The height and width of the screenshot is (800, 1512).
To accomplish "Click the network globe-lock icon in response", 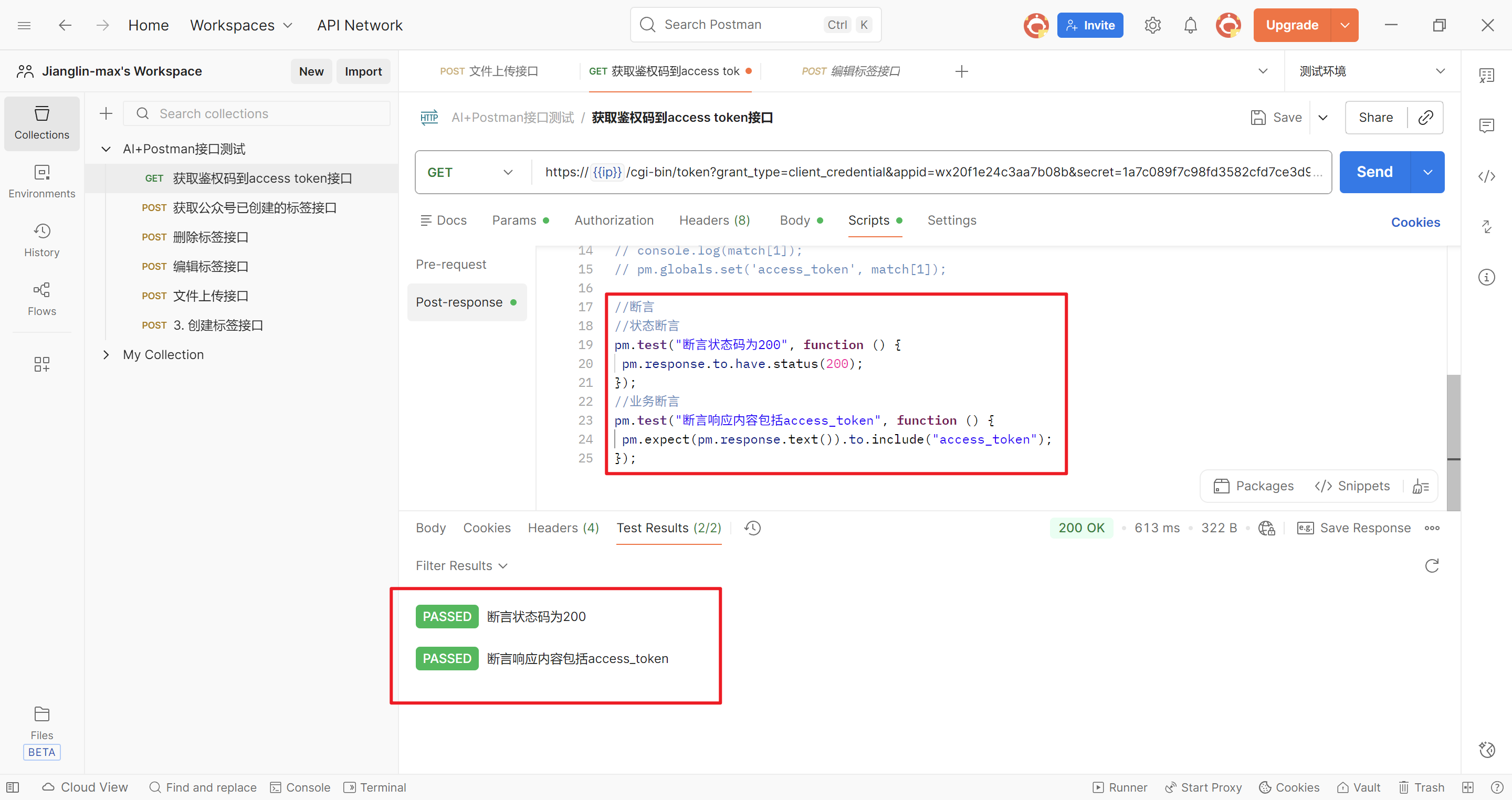I will pyautogui.click(x=1267, y=528).
